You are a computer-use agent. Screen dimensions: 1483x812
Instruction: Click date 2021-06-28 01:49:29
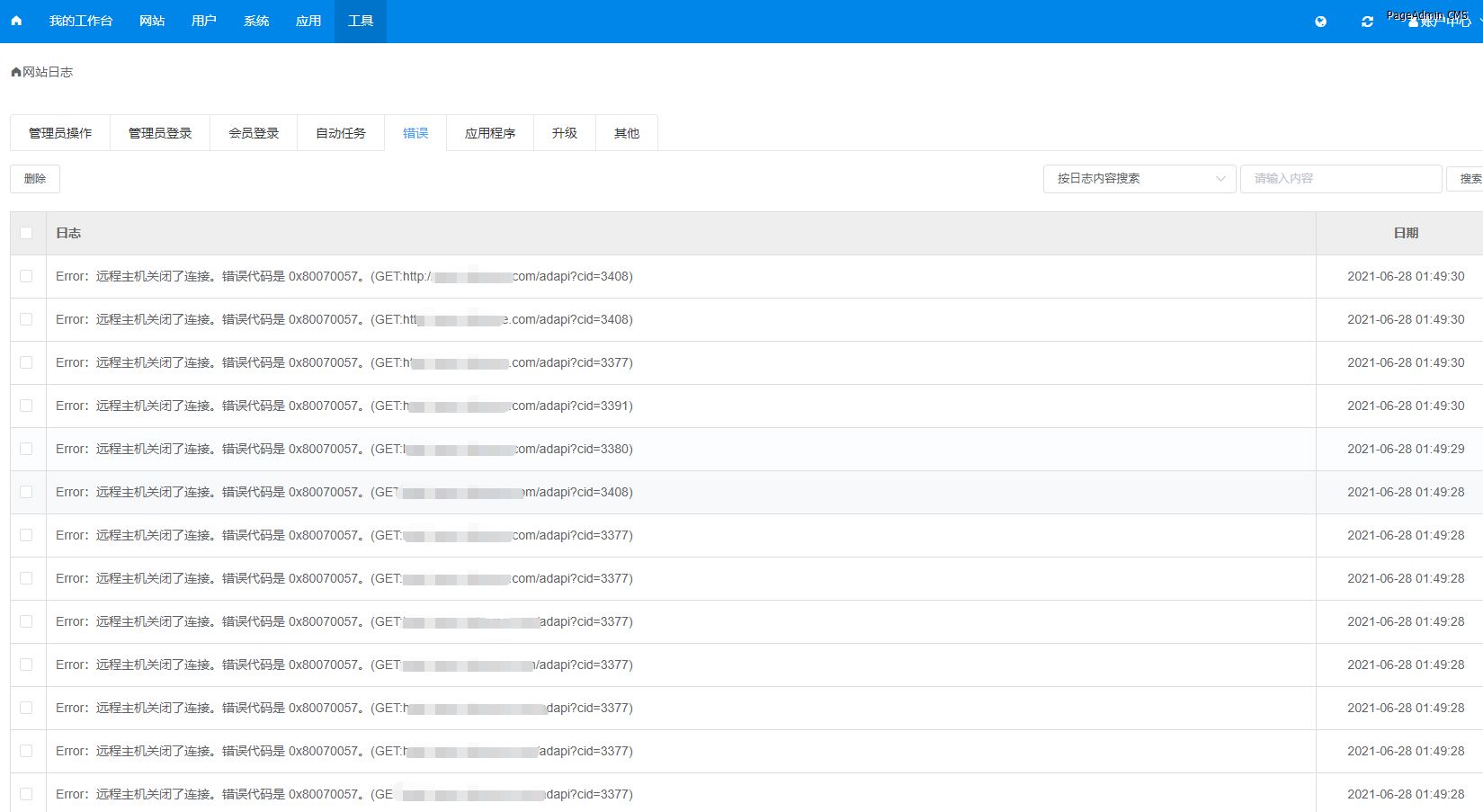(x=1406, y=449)
